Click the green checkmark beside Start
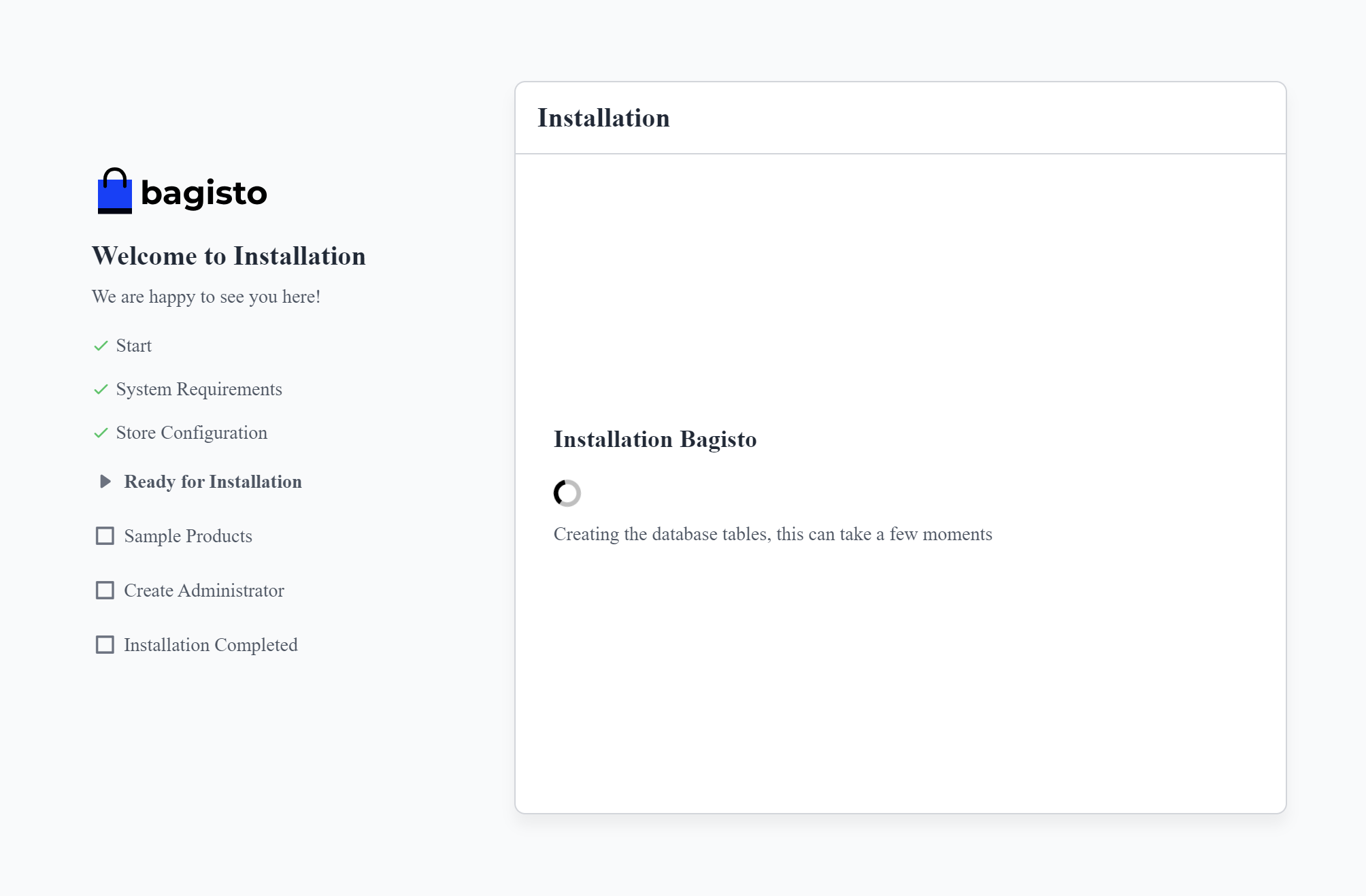This screenshot has height=896, width=1366. pos(101,346)
